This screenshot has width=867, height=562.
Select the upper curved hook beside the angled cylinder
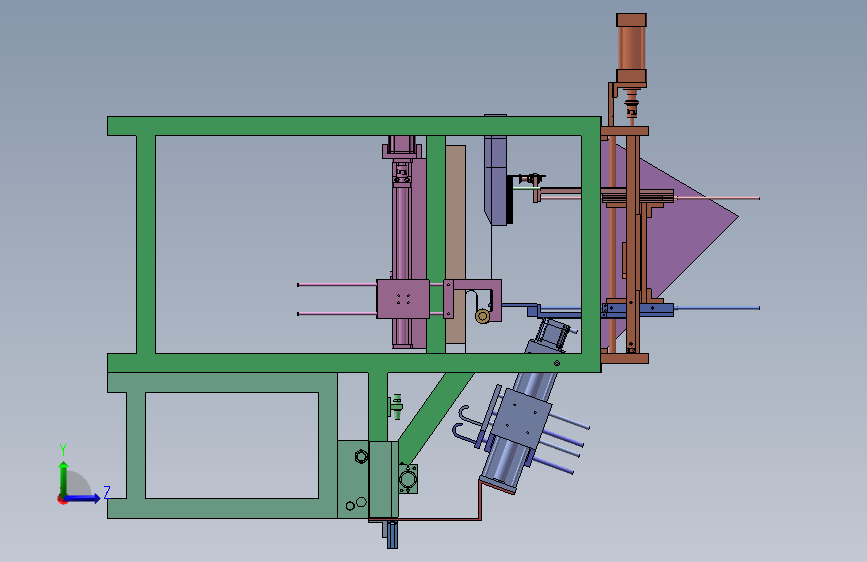click(x=470, y=416)
